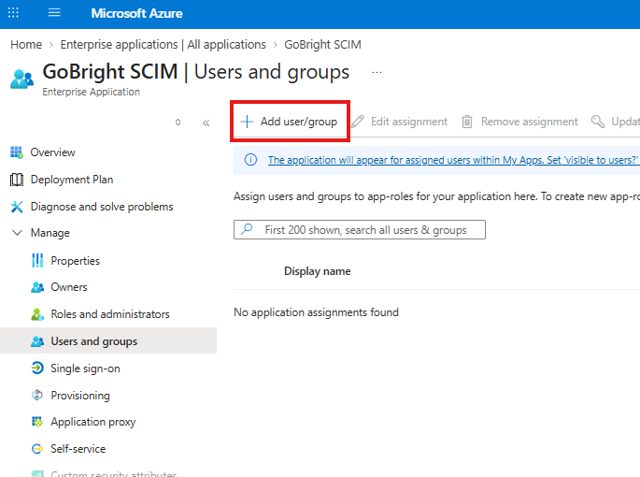Screen dimensions: 640x477
Task: Click the Properties bars icon
Action: pyautogui.click(x=37, y=260)
